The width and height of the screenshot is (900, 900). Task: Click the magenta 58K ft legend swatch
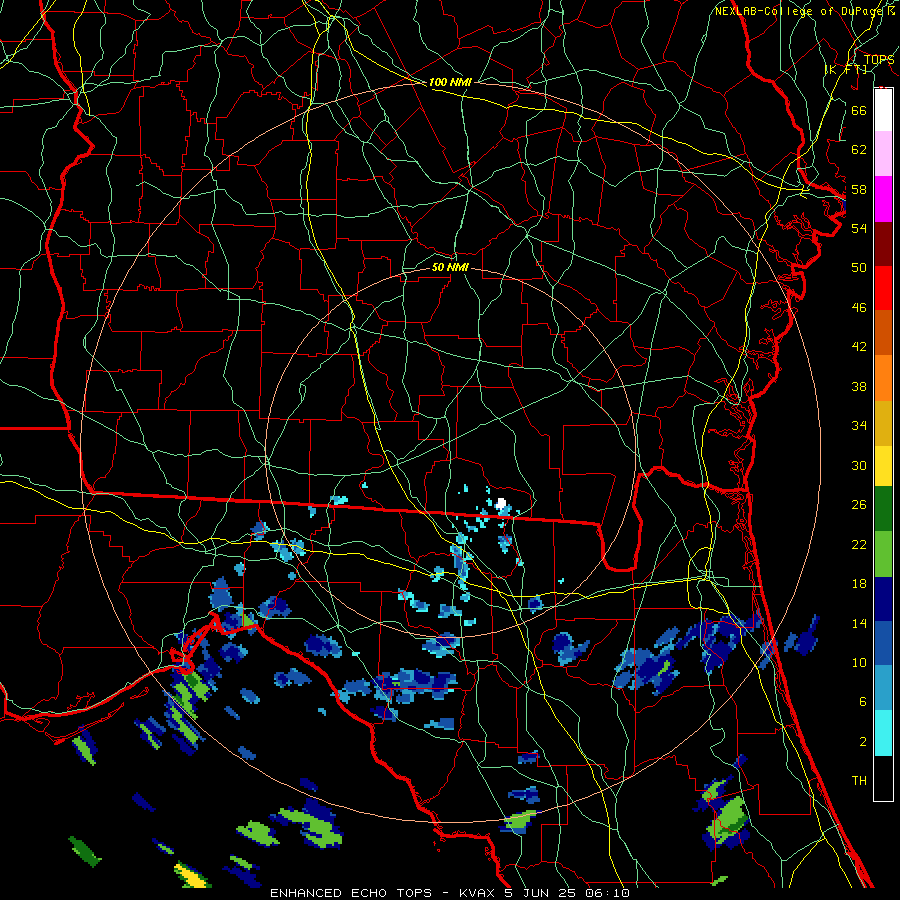coord(883,199)
